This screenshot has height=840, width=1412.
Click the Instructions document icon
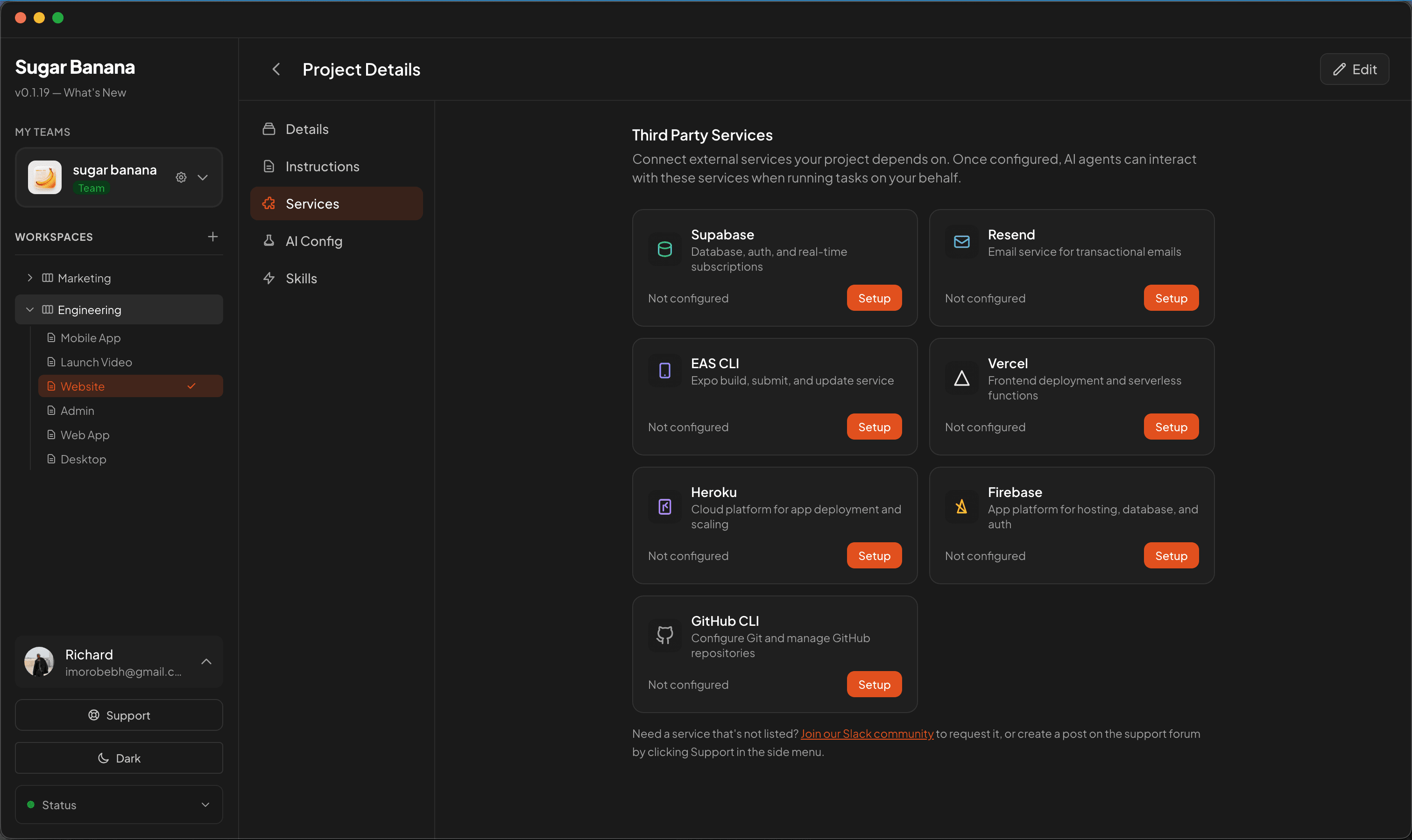click(269, 167)
